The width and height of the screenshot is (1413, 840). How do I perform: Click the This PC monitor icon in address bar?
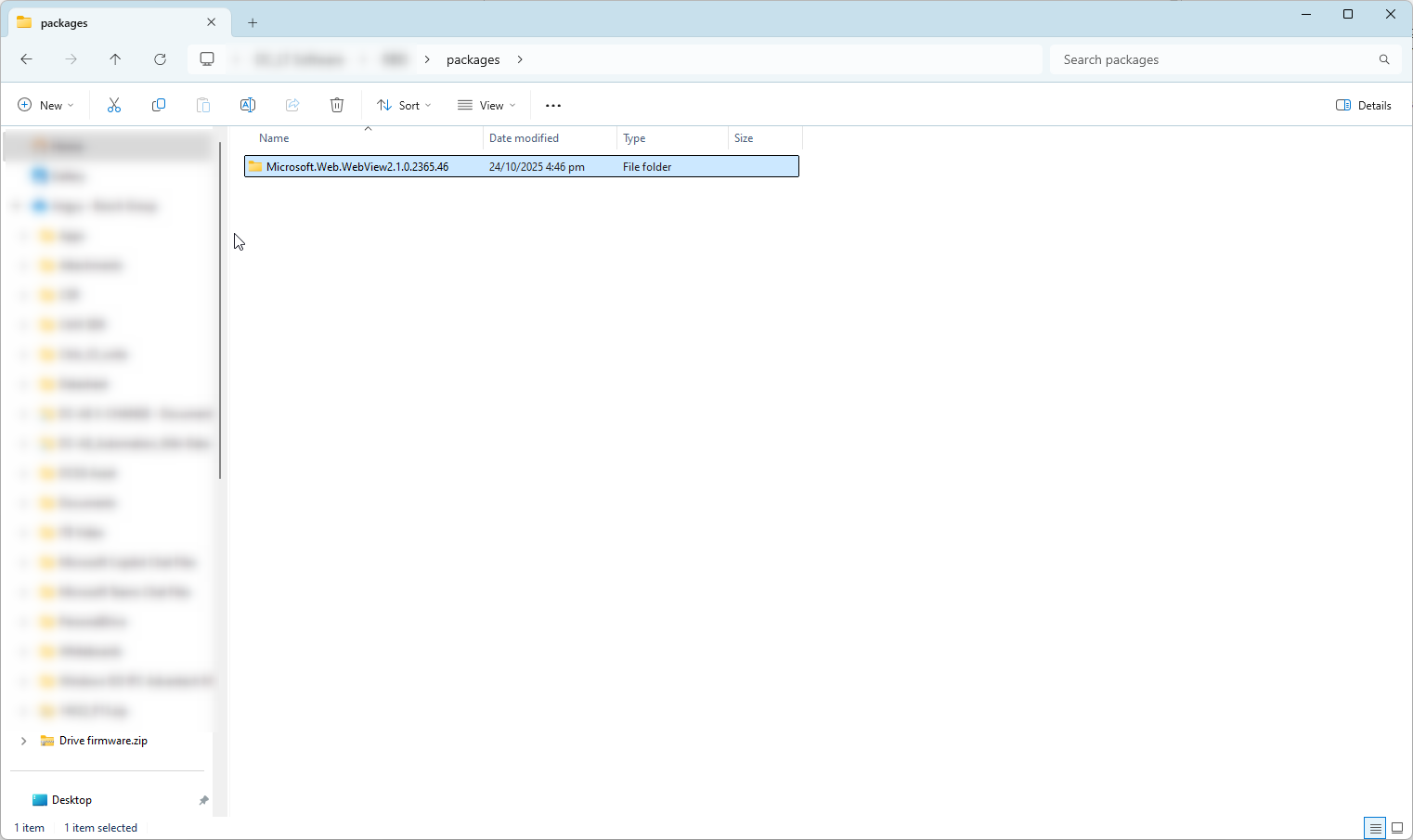click(x=207, y=59)
